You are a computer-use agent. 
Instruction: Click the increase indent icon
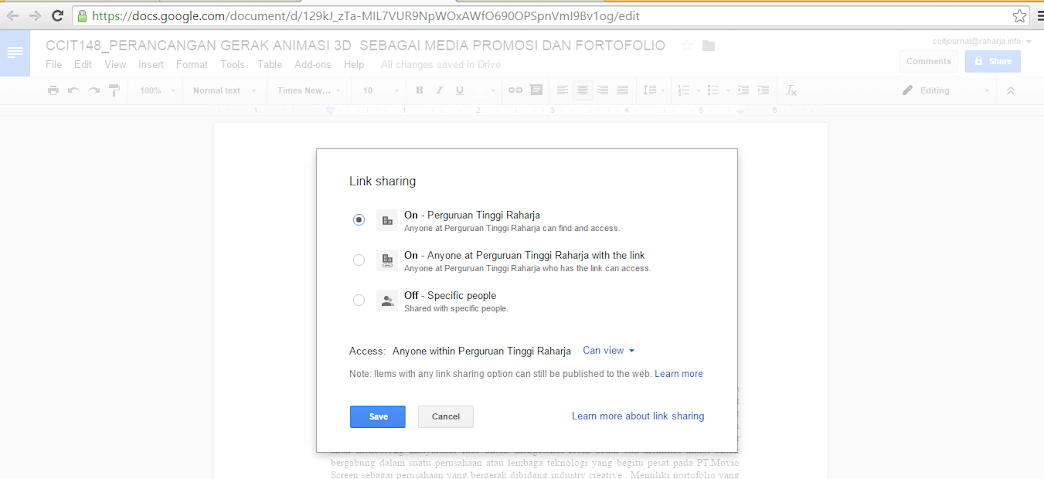tap(764, 91)
